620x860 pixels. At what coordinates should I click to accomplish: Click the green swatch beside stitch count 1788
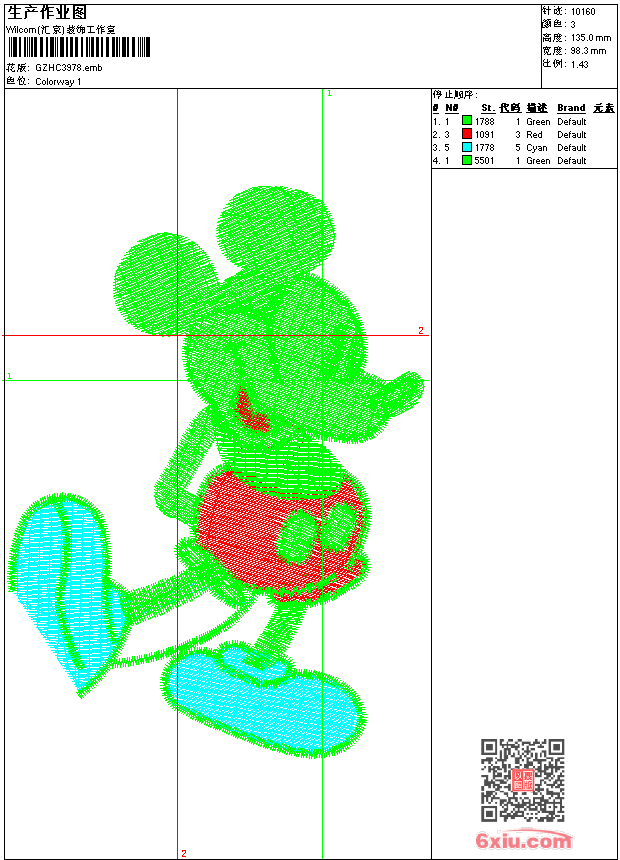[x=466, y=121]
